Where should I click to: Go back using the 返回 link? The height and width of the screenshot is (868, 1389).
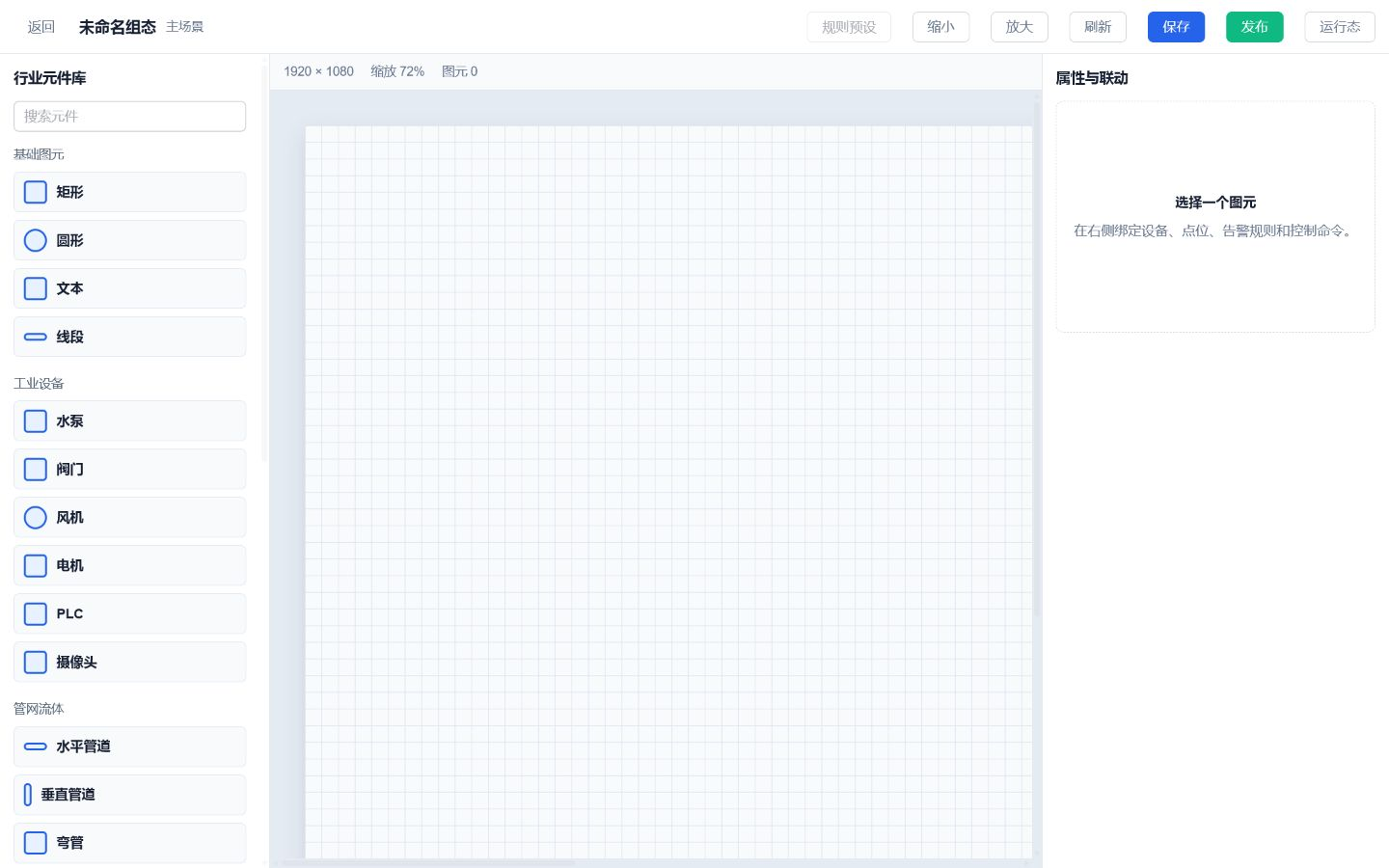click(41, 27)
